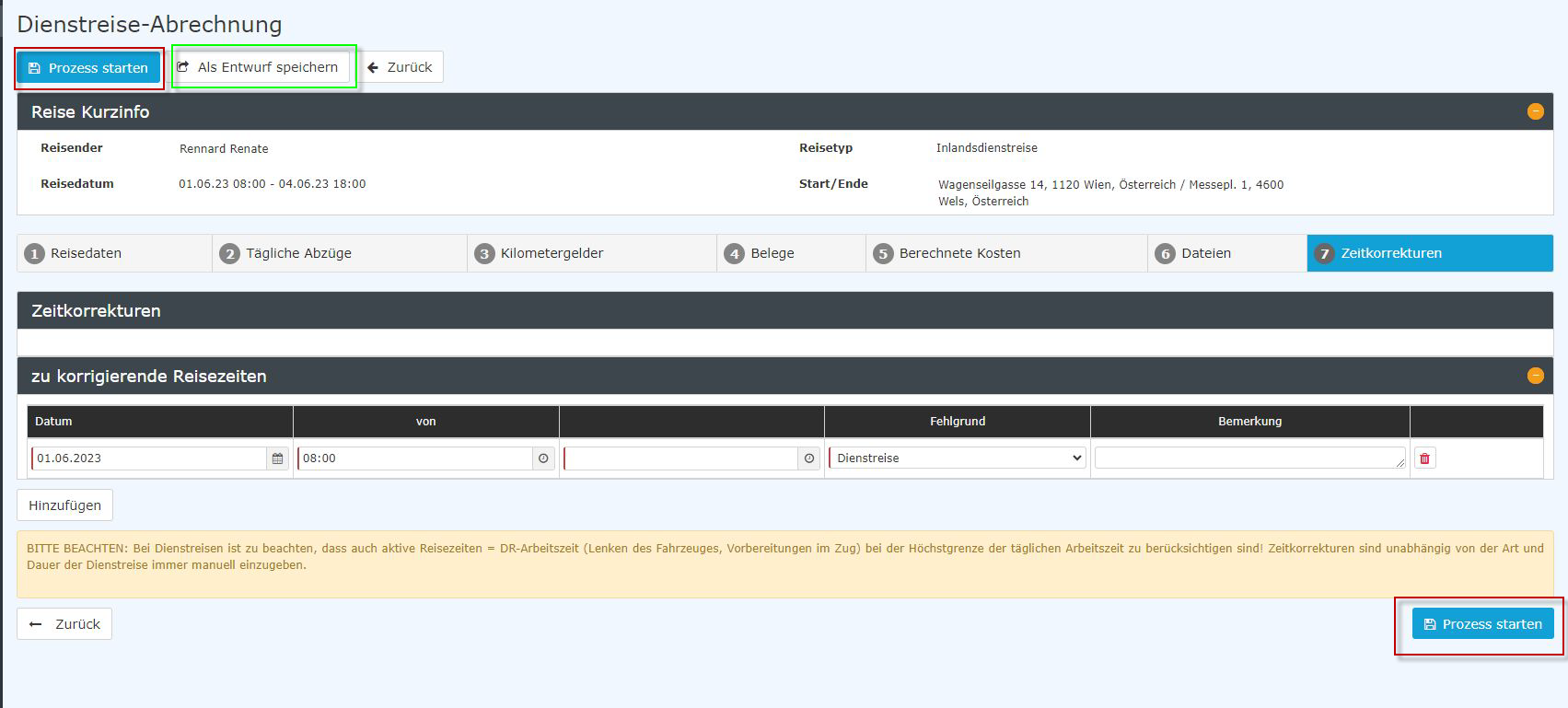Switch to Tägliche Abzüge tab
This screenshot has height=708, width=1568.
pos(340,253)
